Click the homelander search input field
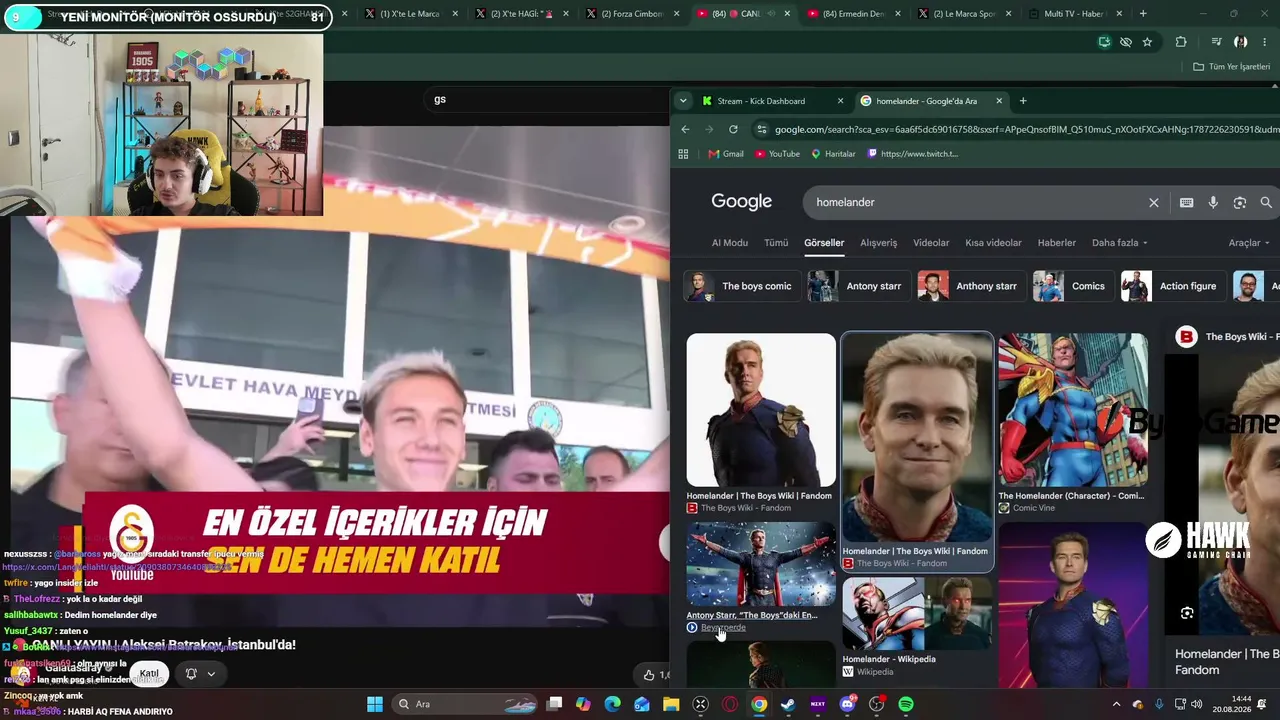Image resolution: width=1280 pixels, height=720 pixels. click(975, 202)
